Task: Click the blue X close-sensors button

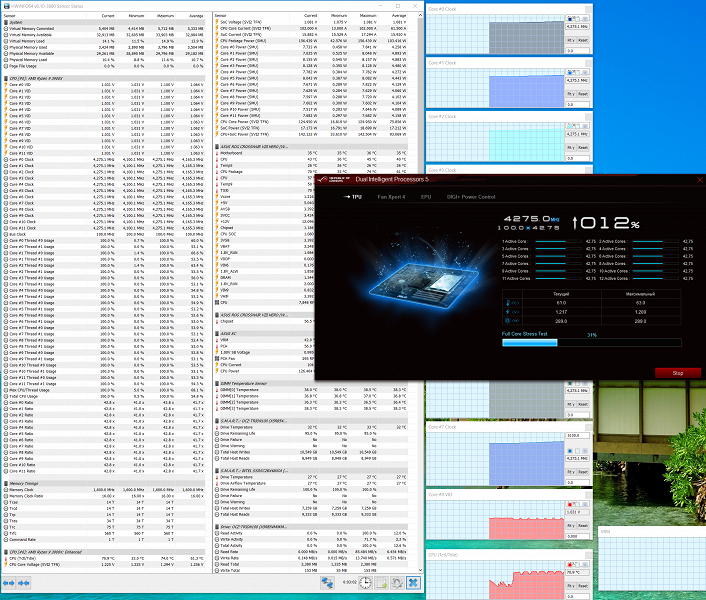Action: point(413,582)
